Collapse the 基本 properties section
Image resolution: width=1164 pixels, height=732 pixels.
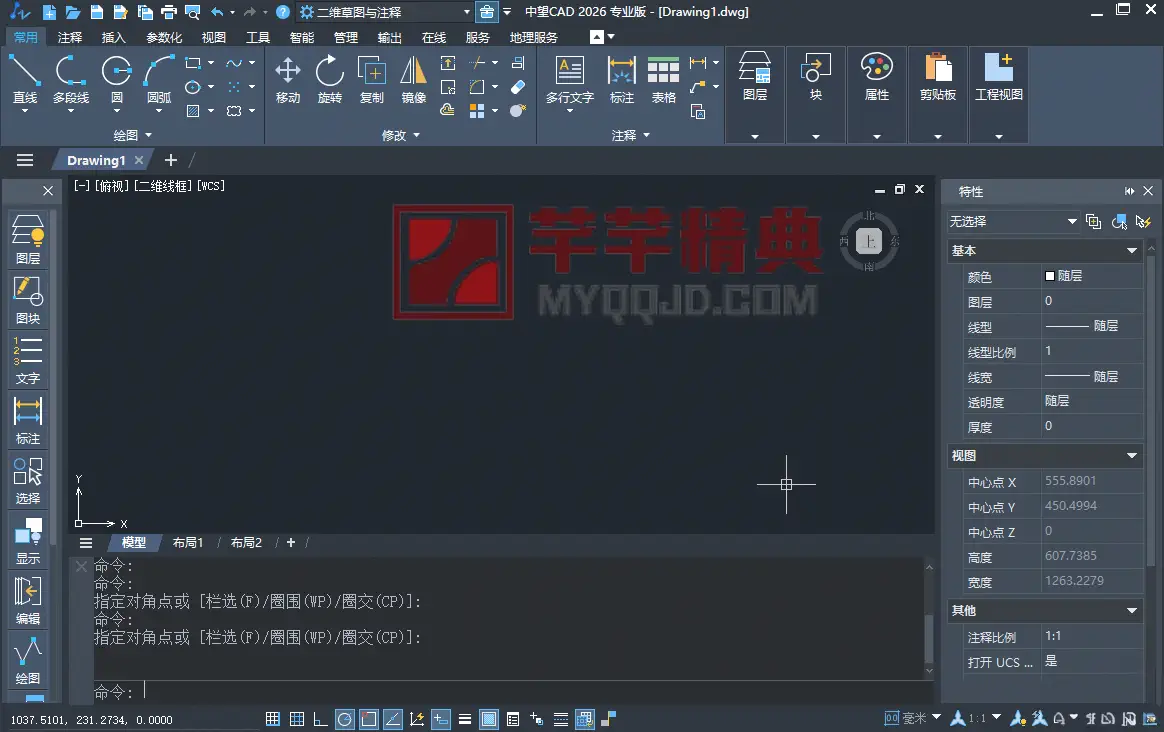[x=1132, y=251]
